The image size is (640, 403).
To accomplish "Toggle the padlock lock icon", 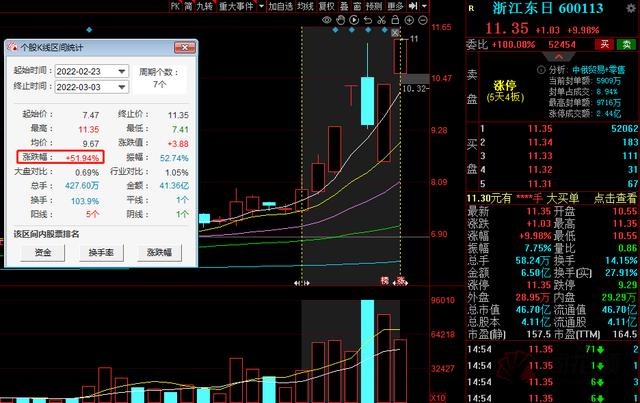I will [395, 20].
